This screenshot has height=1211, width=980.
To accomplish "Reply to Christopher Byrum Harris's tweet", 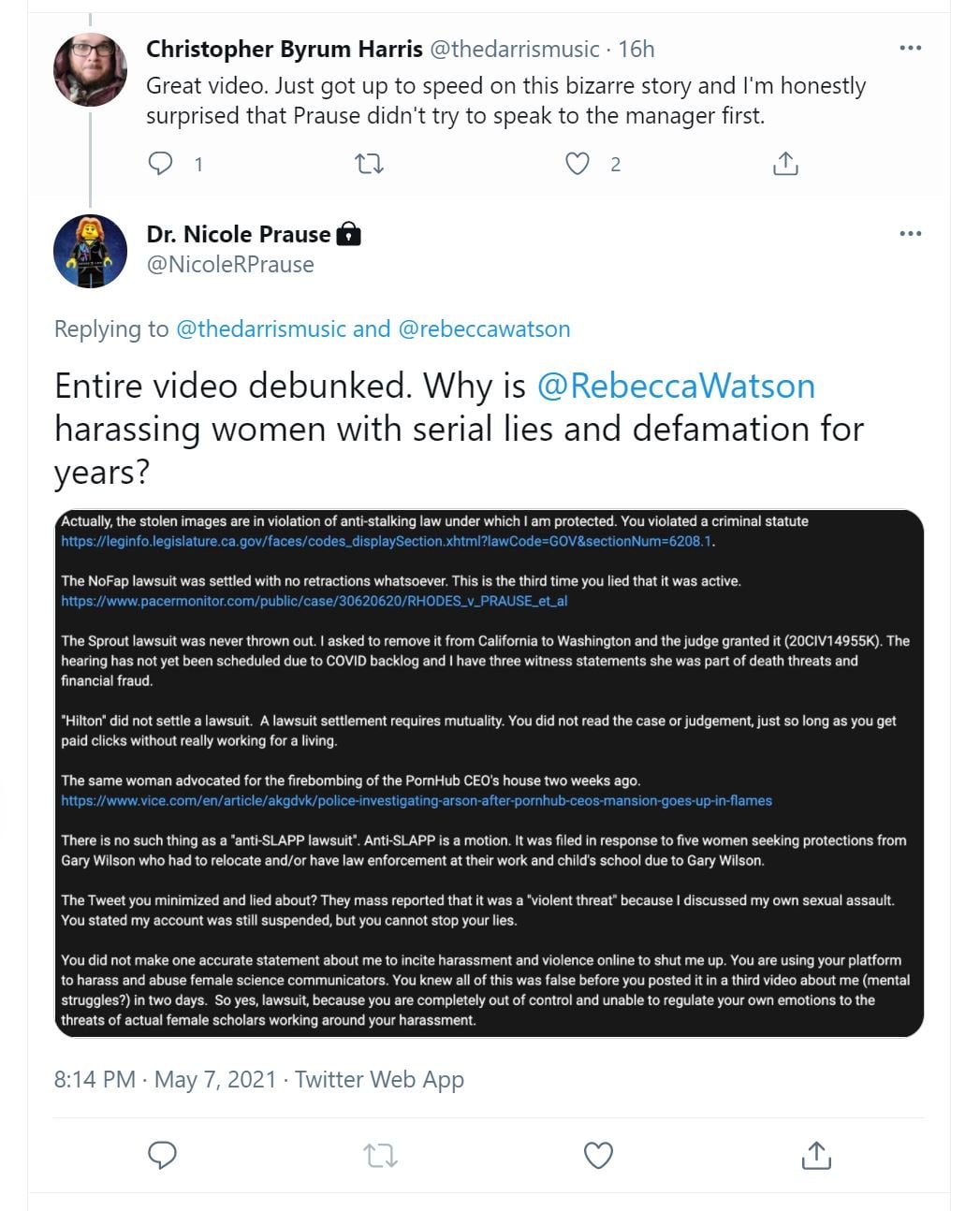I will (x=161, y=164).
